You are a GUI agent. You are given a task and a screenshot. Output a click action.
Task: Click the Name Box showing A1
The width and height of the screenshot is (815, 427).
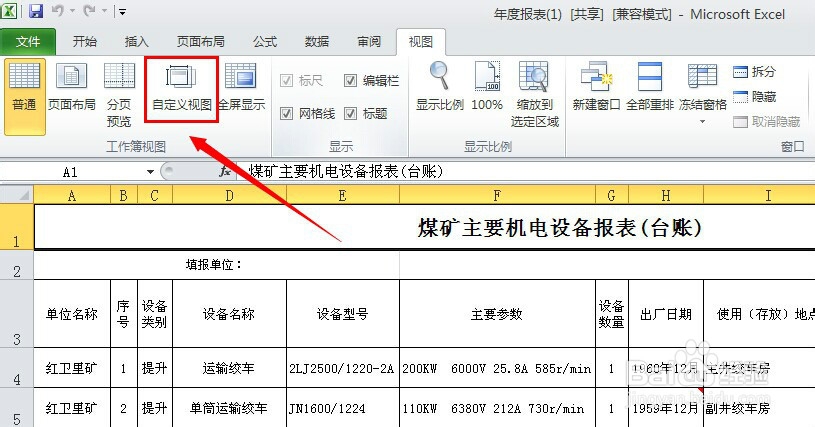point(70,172)
